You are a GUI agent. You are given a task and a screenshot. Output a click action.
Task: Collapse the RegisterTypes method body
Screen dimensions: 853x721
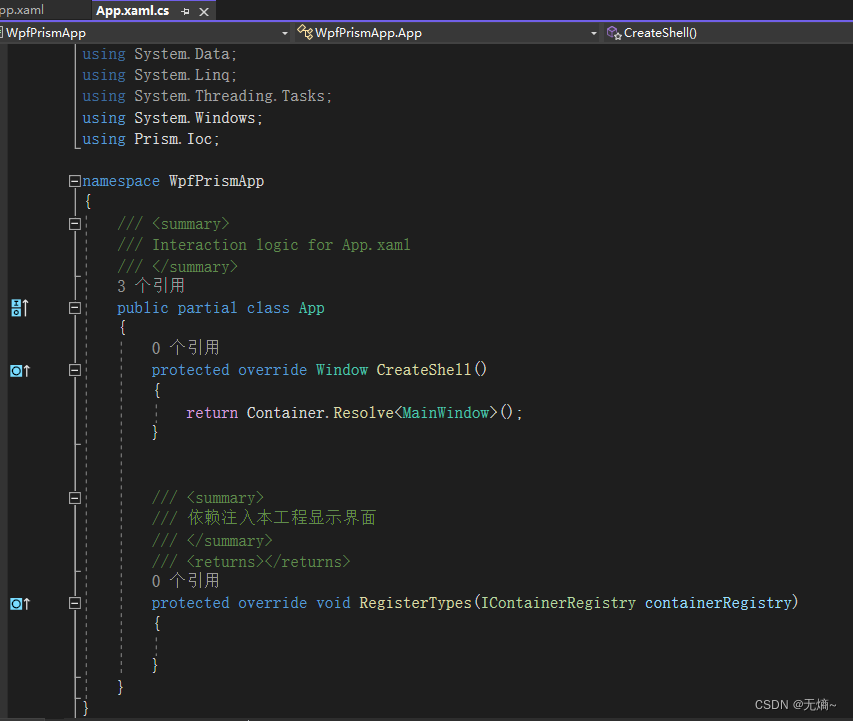coord(74,603)
